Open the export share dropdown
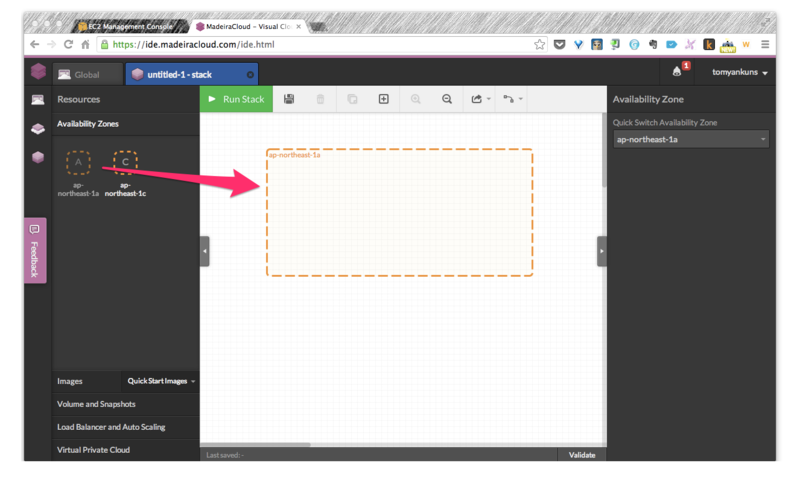 tap(481, 99)
